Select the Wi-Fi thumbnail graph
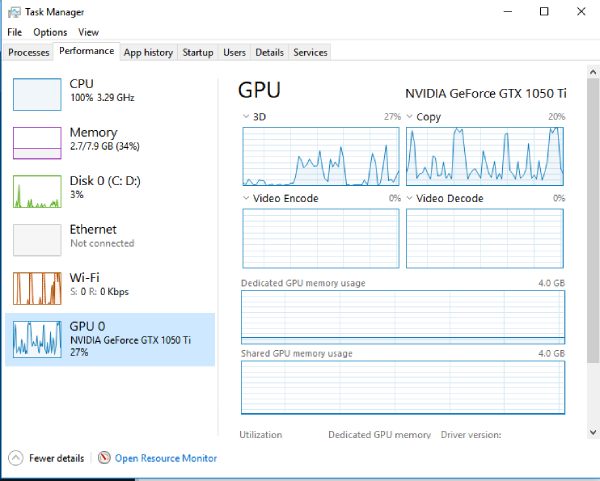This screenshot has width=600, height=481. click(x=37, y=288)
